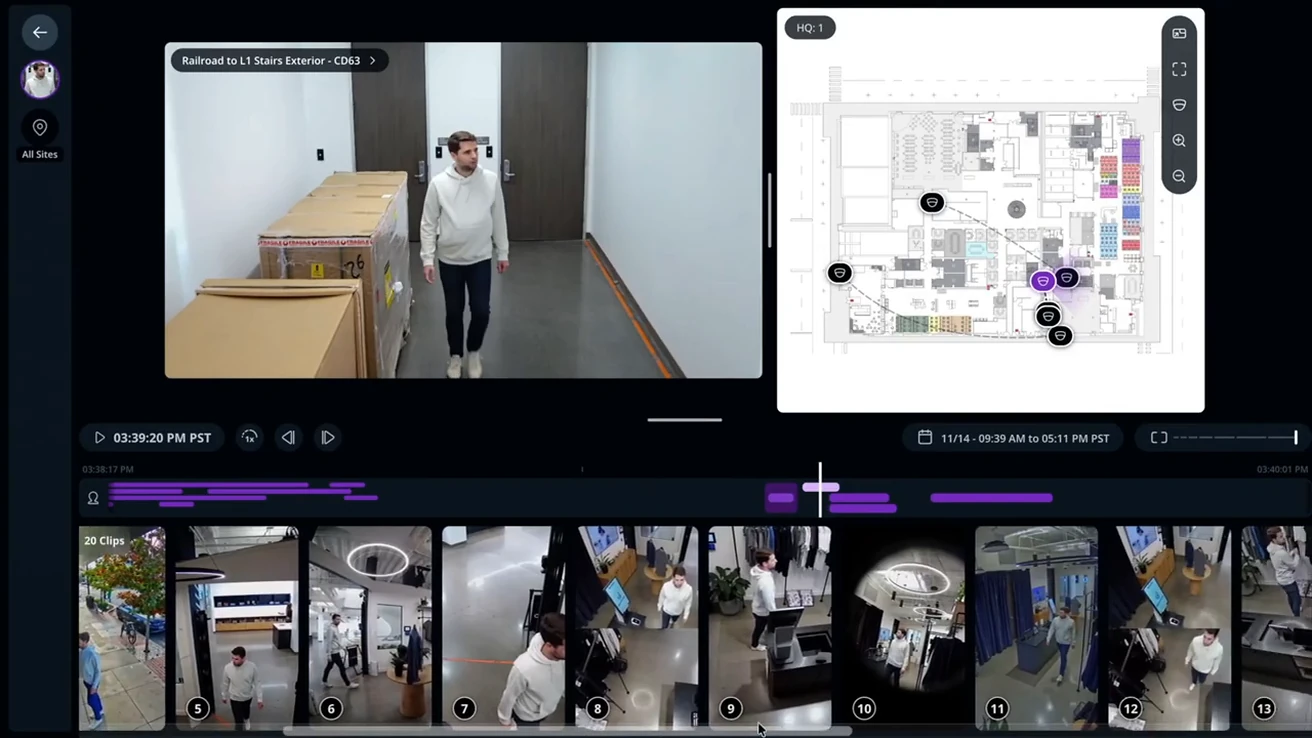Image resolution: width=1312 pixels, height=738 pixels.
Task: Open the date range 11/14 picker
Action: click(x=1013, y=438)
